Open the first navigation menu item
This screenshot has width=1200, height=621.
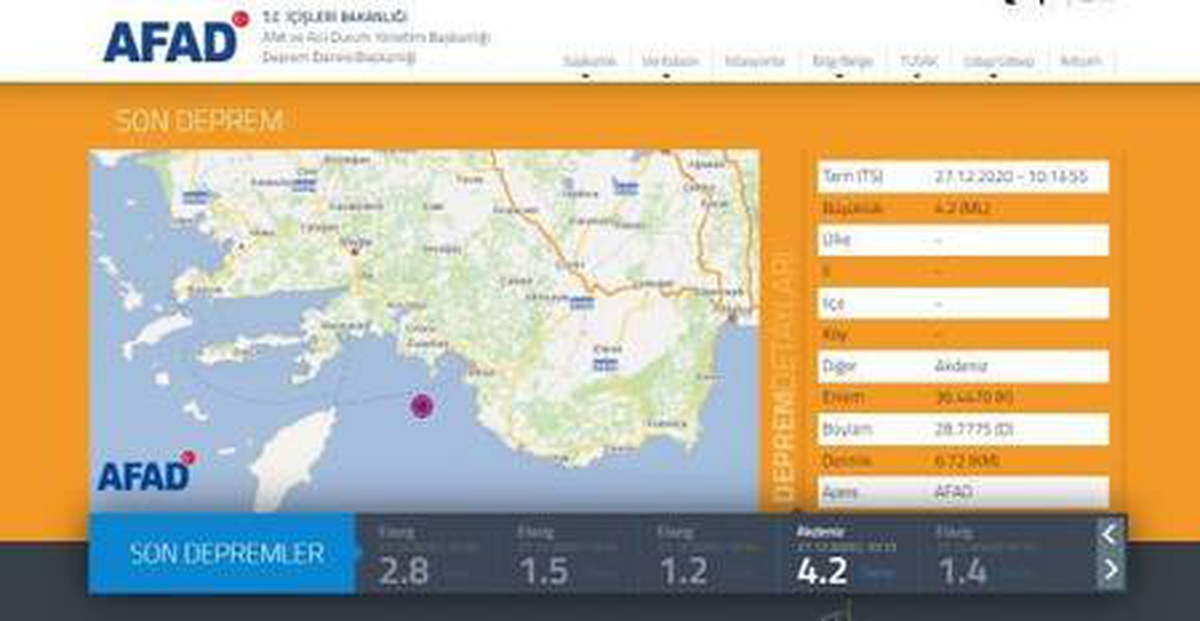[x=589, y=62]
